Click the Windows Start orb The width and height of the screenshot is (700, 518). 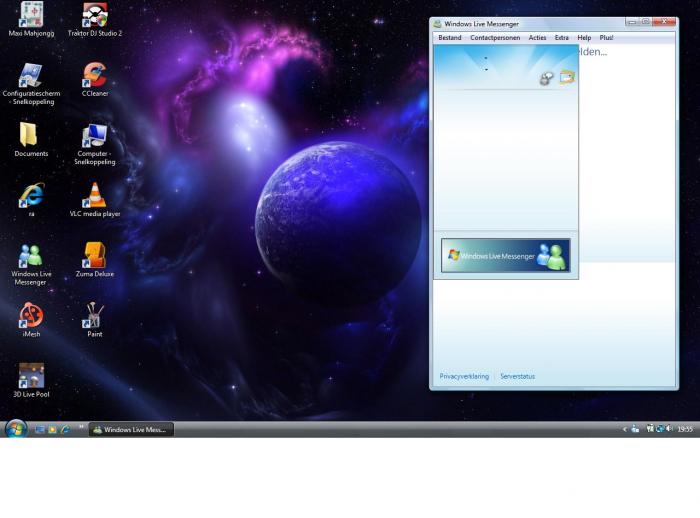tap(16, 429)
